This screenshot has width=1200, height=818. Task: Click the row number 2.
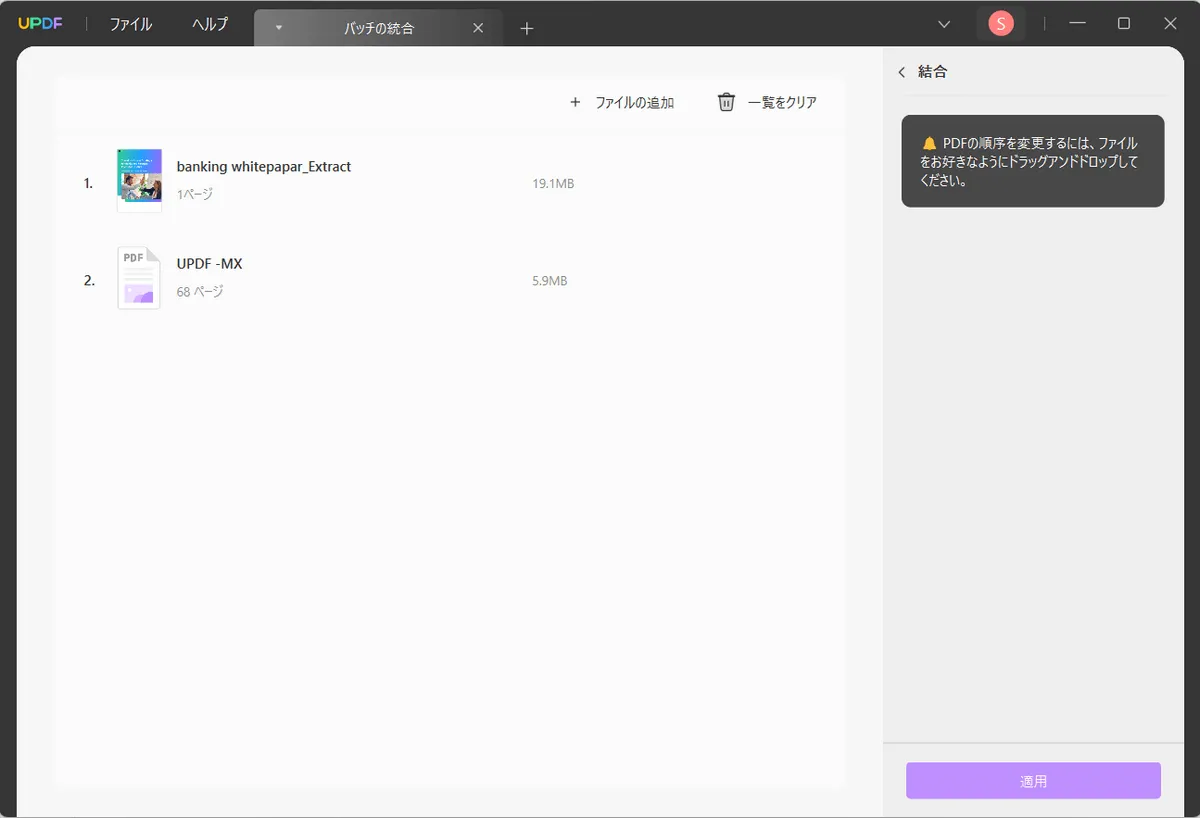(x=89, y=281)
